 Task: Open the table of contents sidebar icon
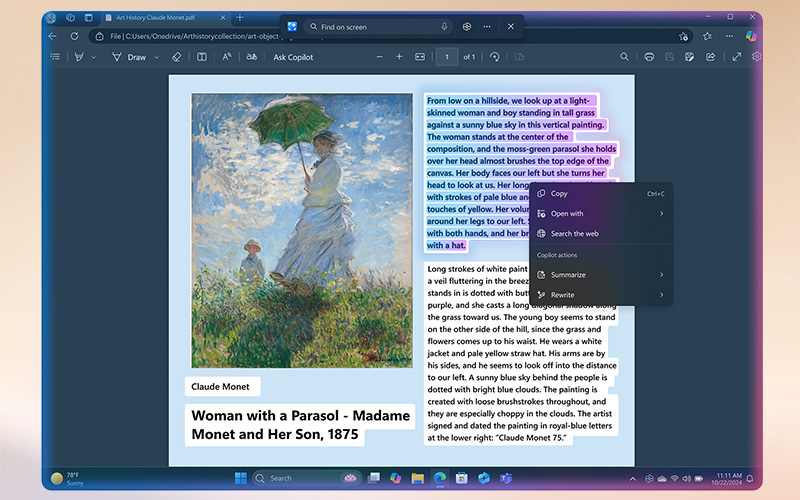click(55, 57)
